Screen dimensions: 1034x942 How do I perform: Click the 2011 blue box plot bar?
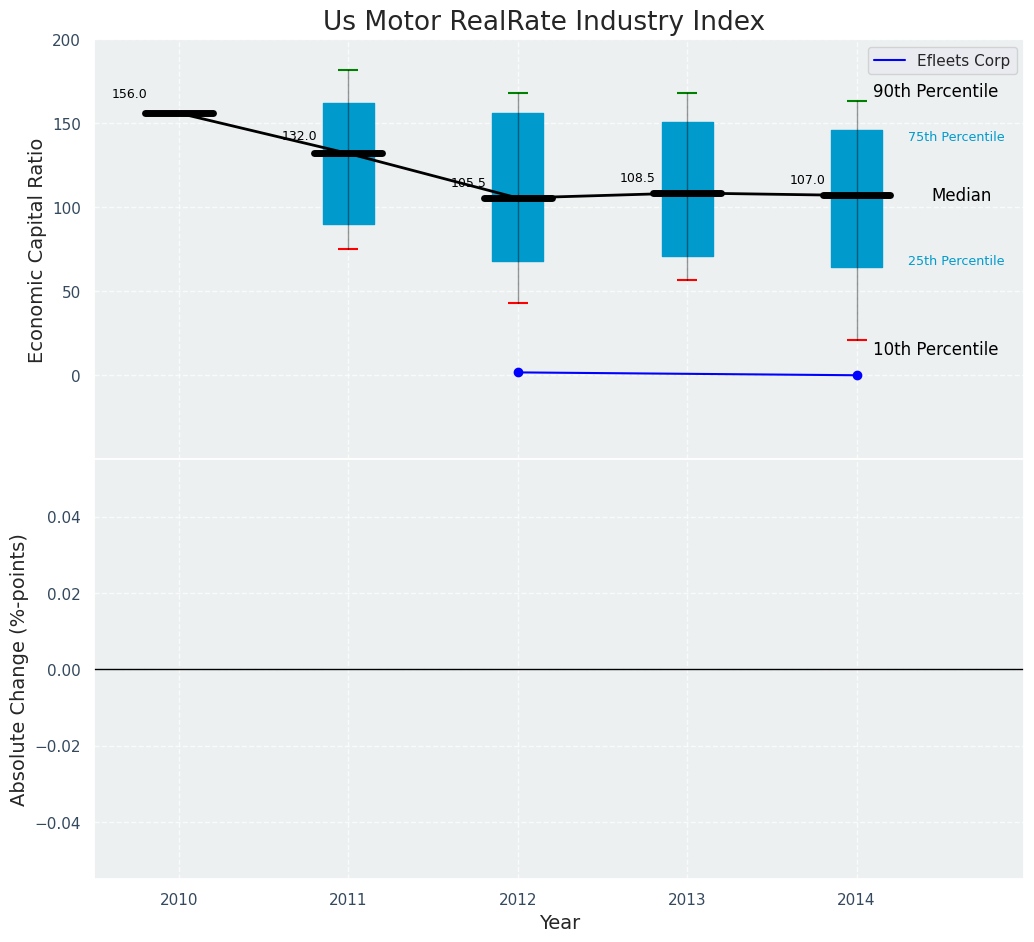[x=349, y=164]
